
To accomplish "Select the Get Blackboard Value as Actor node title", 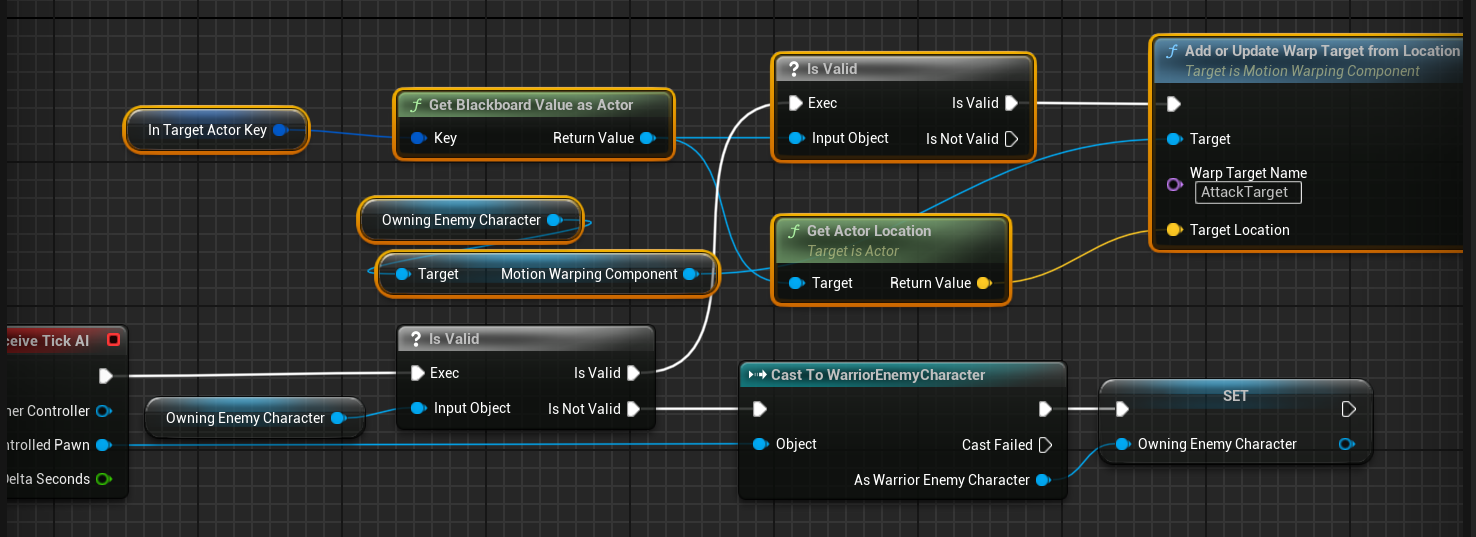I will (531, 105).
